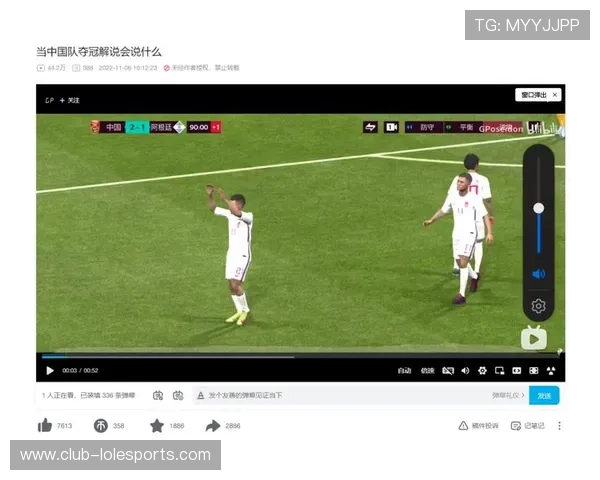This screenshot has height=480, width=600.
Task: Open the gear settings below volume slider
Action: point(538,306)
